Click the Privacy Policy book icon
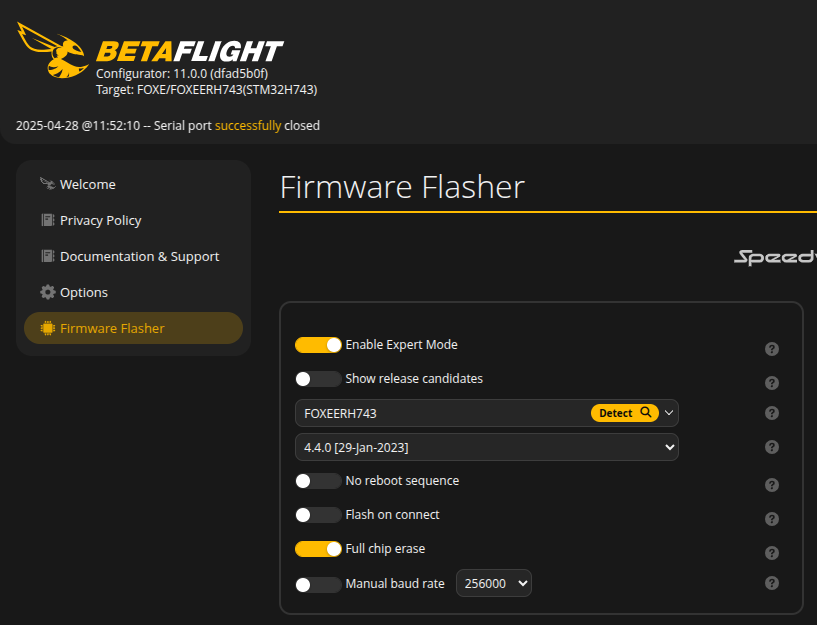817x625 pixels. click(47, 220)
